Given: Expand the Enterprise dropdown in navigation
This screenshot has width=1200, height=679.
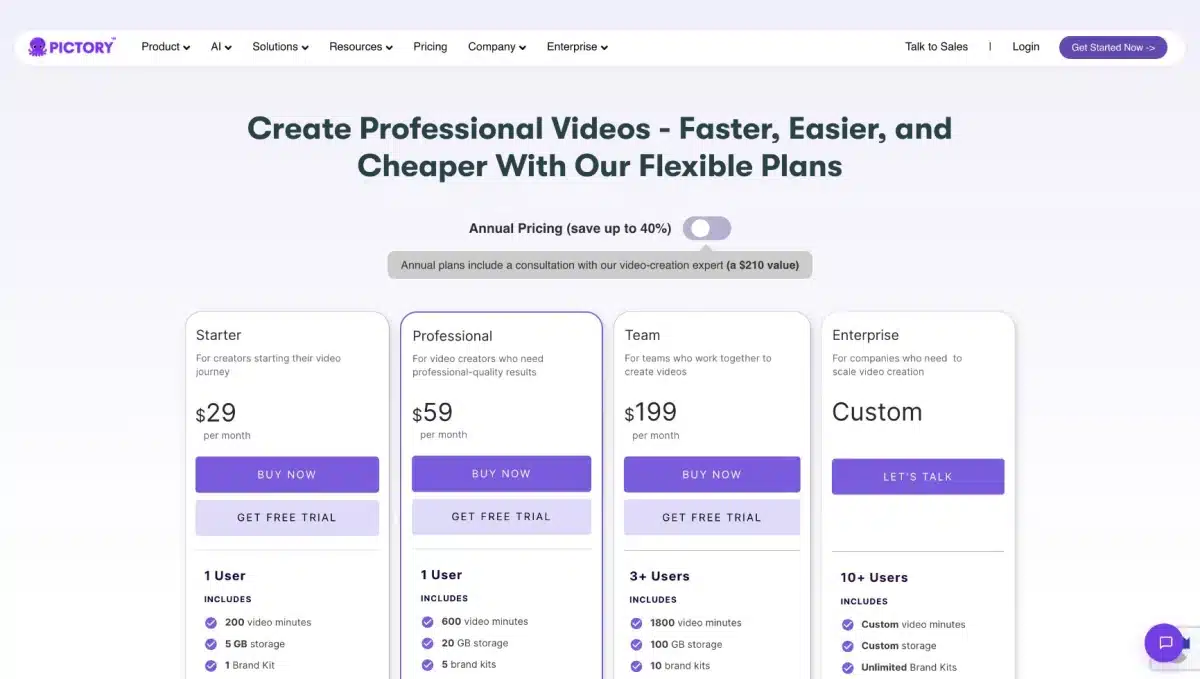Looking at the screenshot, I should [577, 47].
